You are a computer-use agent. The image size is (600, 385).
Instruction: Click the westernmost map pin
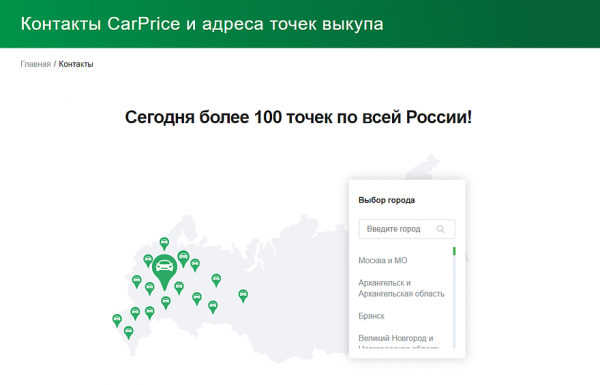pyautogui.click(x=117, y=320)
